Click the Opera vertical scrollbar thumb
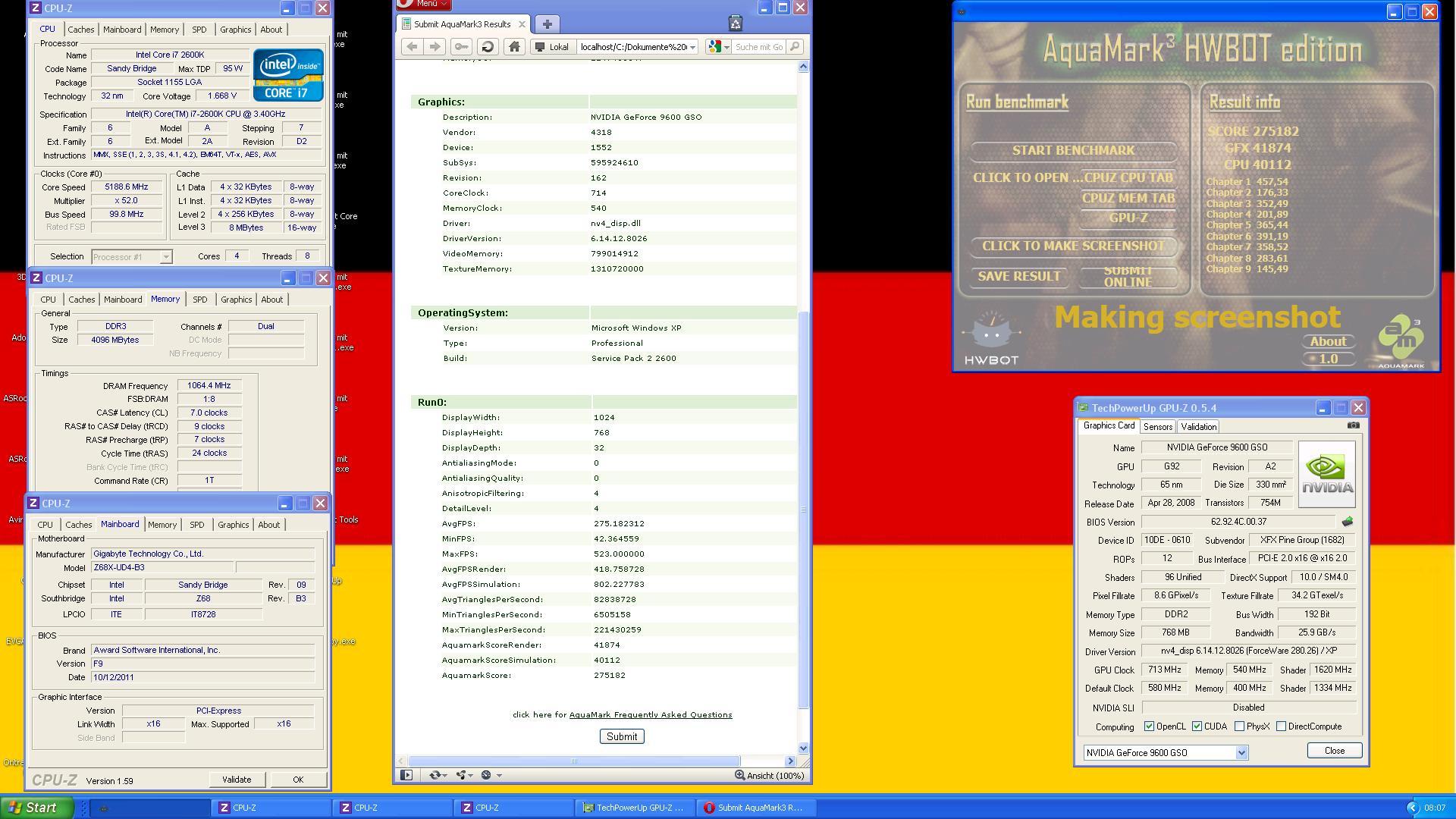 pos(803,510)
